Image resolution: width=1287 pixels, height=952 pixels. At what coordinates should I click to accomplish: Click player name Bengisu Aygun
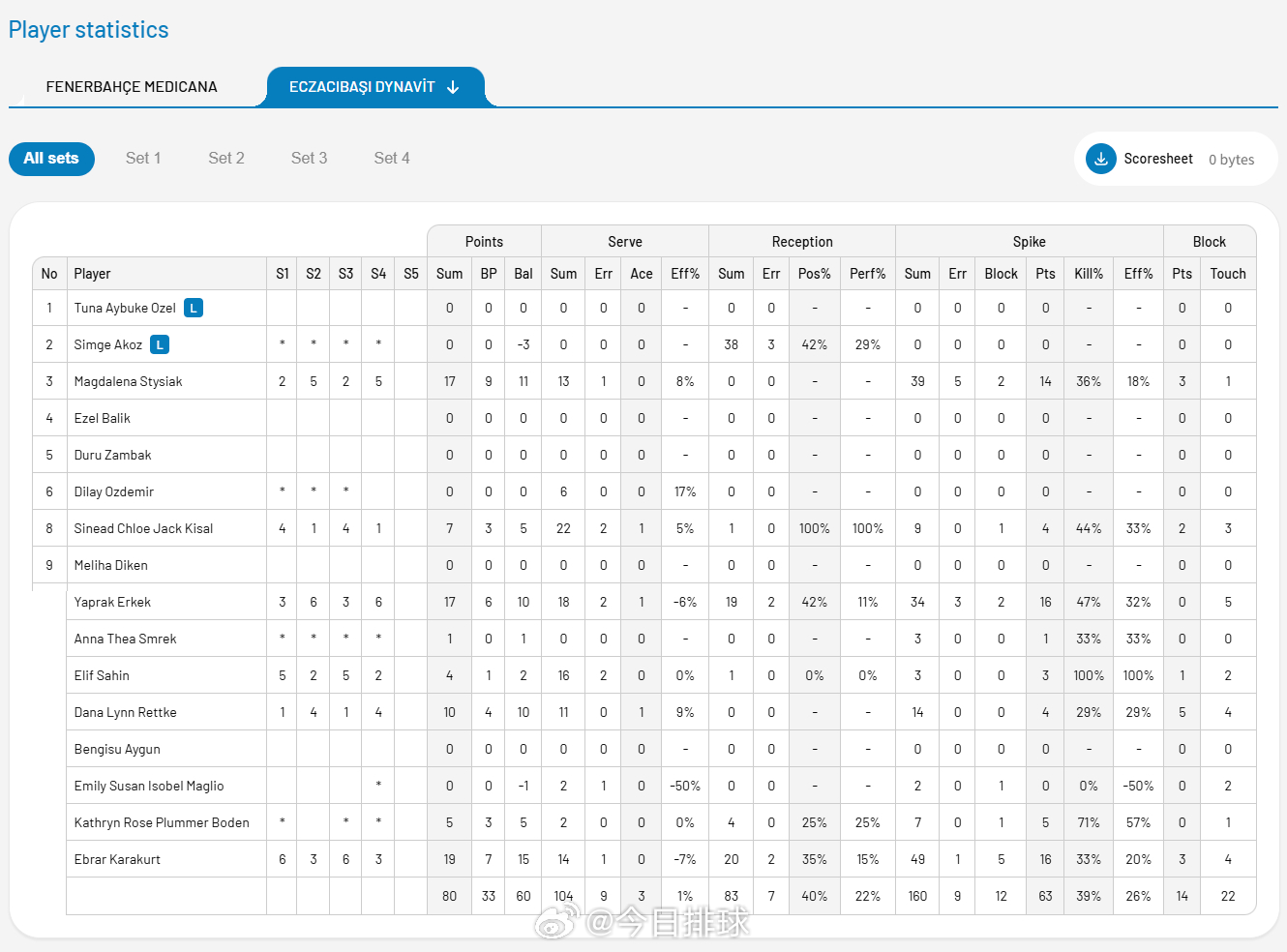click(x=117, y=750)
